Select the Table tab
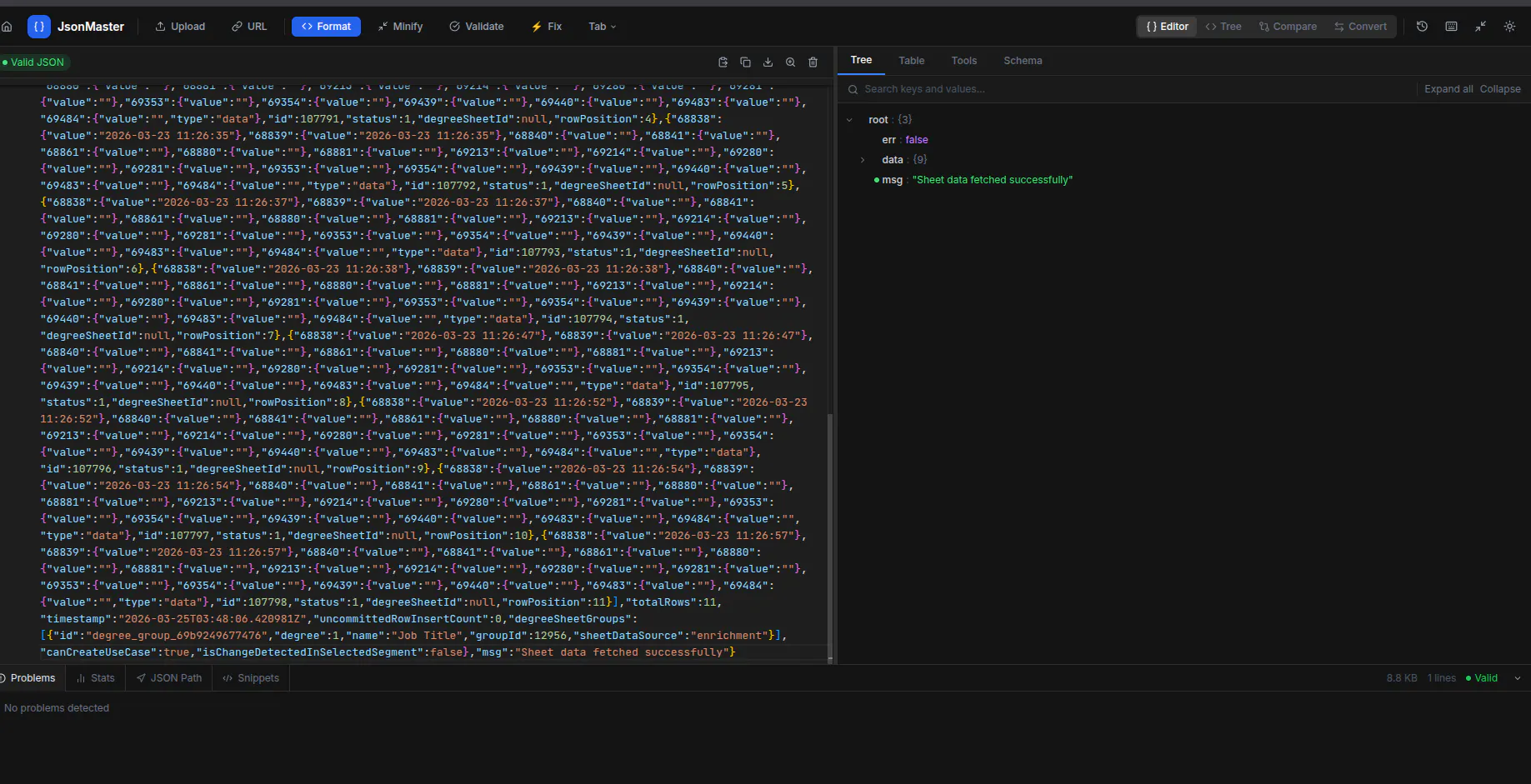The height and width of the screenshot is (784, 1531). 911,61
